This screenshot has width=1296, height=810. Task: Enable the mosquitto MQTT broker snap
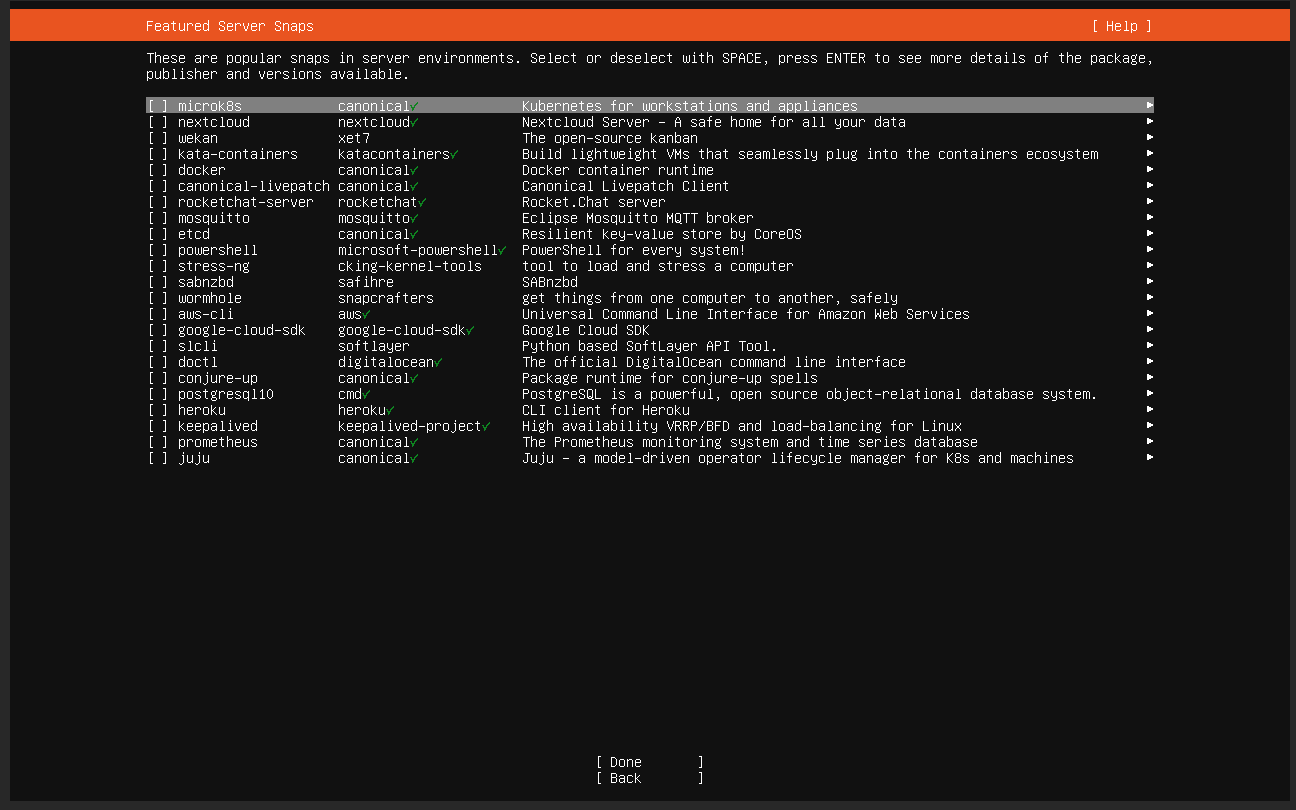[158, 217]
